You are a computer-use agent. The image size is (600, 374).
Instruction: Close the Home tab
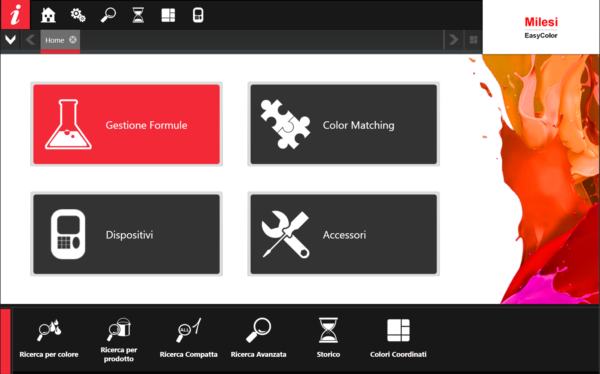click(73, 40)
